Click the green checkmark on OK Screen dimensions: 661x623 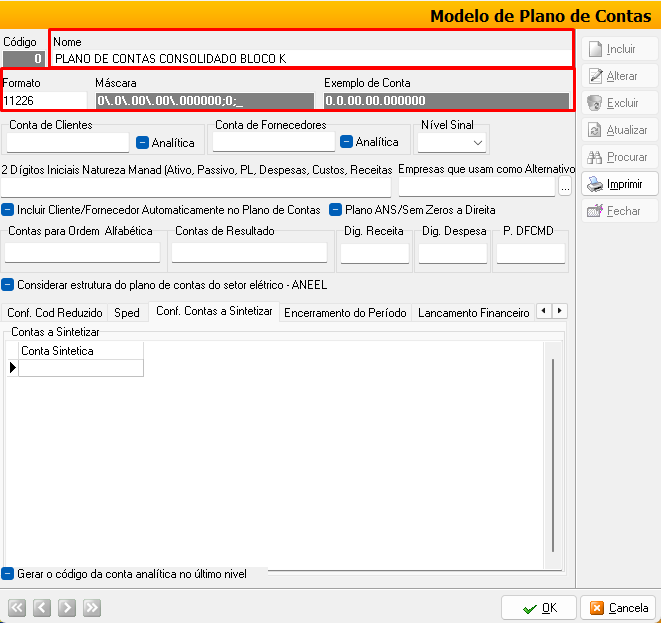pos(529,609)
